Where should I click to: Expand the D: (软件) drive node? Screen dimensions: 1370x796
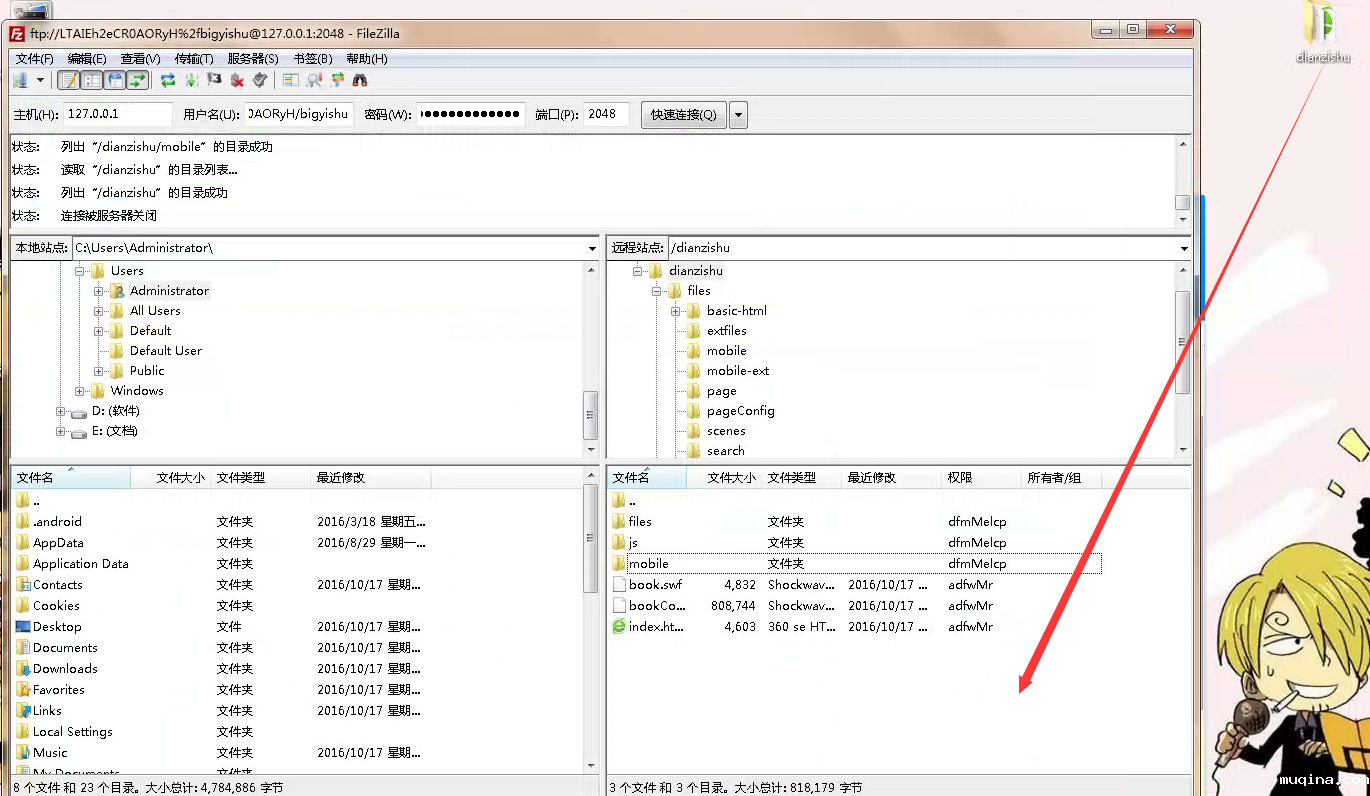[61, 411]
